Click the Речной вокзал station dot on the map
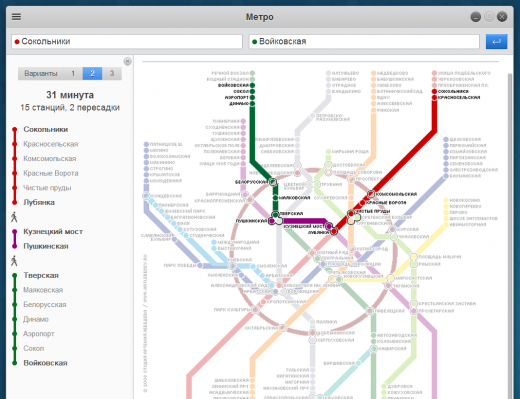Screen dimensions: 520x399 pos(252,73)
